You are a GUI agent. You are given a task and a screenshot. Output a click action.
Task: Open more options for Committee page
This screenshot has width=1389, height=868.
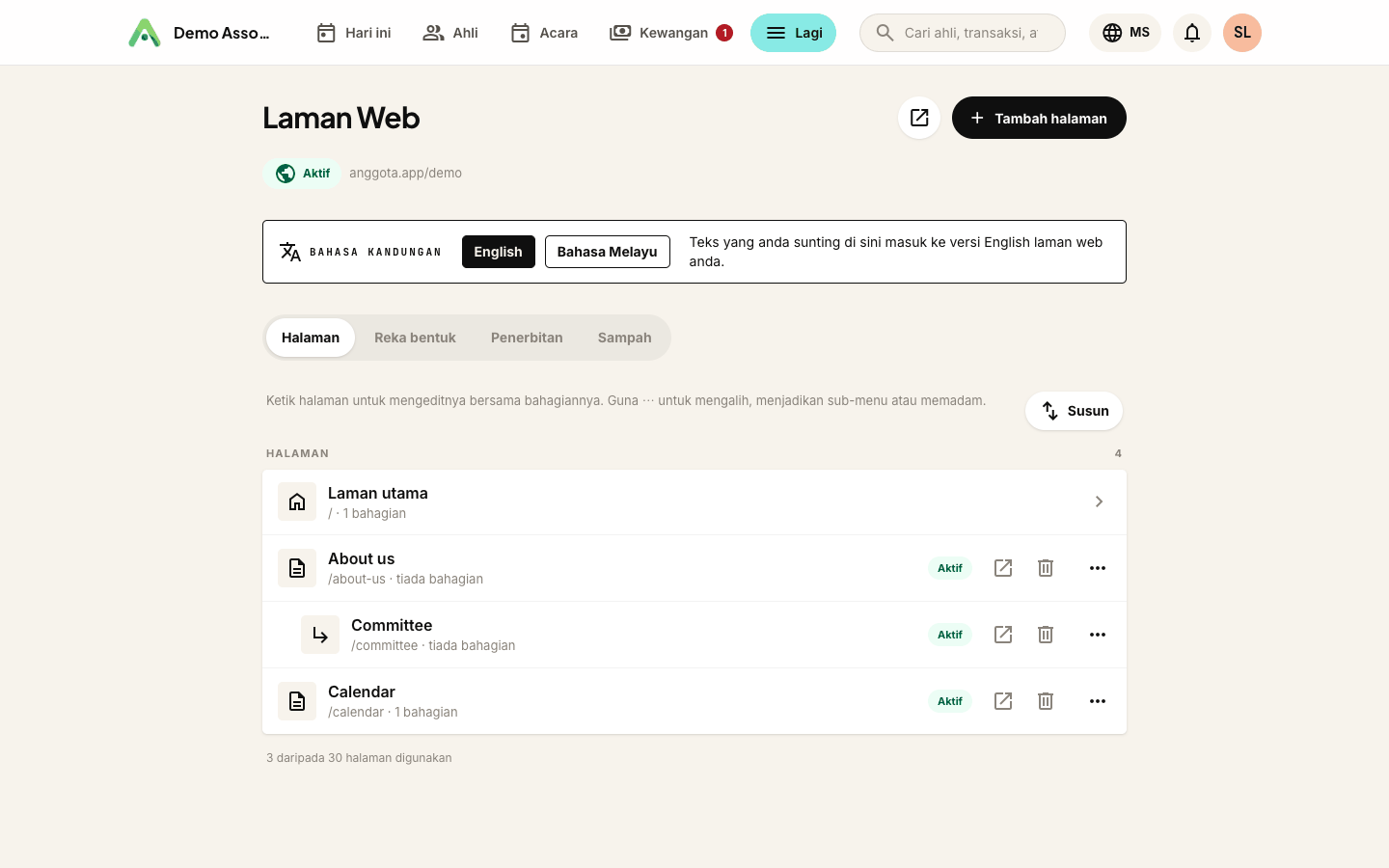click(x=1098, y=635)
